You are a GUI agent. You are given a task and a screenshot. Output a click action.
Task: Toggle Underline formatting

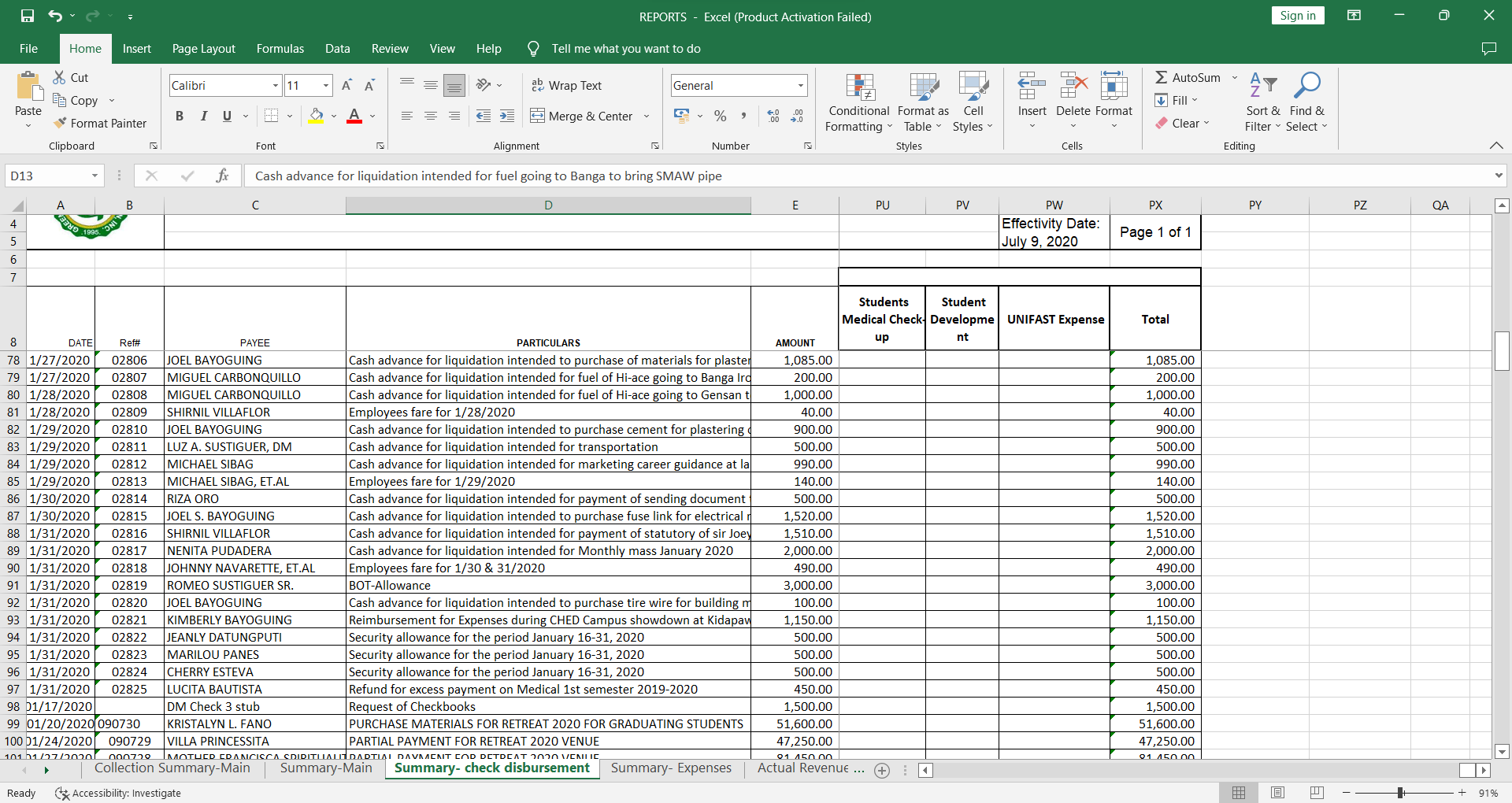[227, 116]
